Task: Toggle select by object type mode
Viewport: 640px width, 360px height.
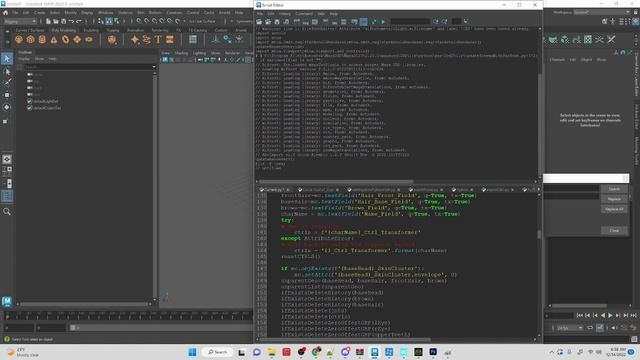Action: click(109, 21)
